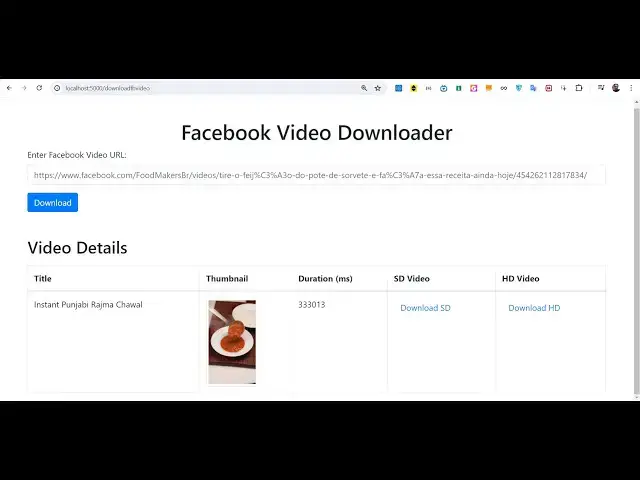
Task: Open the infinity-loop extension icon
Action: click(x=504, y=88)
